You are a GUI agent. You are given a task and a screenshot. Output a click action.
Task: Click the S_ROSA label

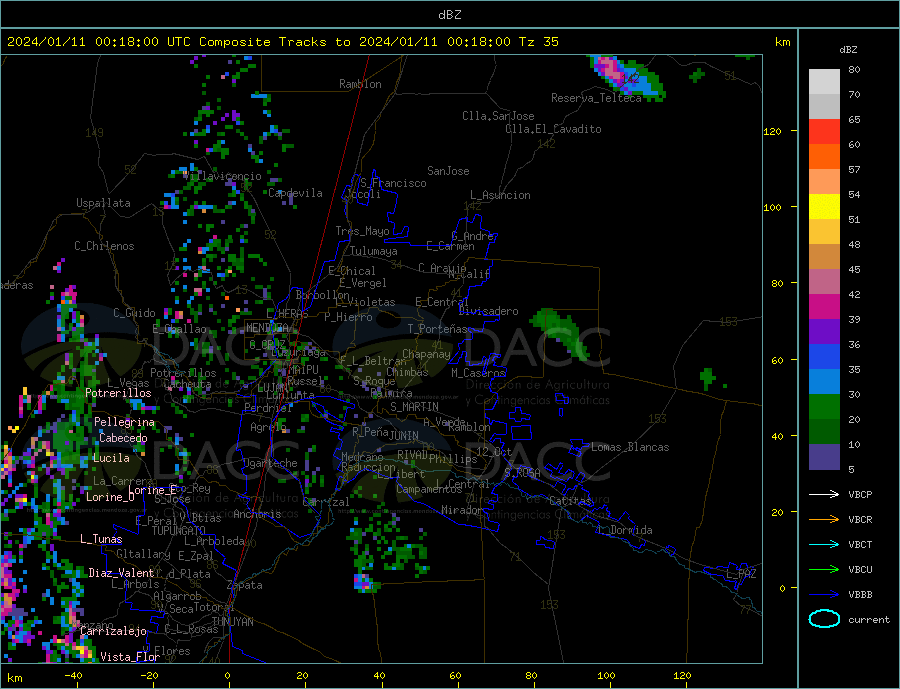coord(522,473)
